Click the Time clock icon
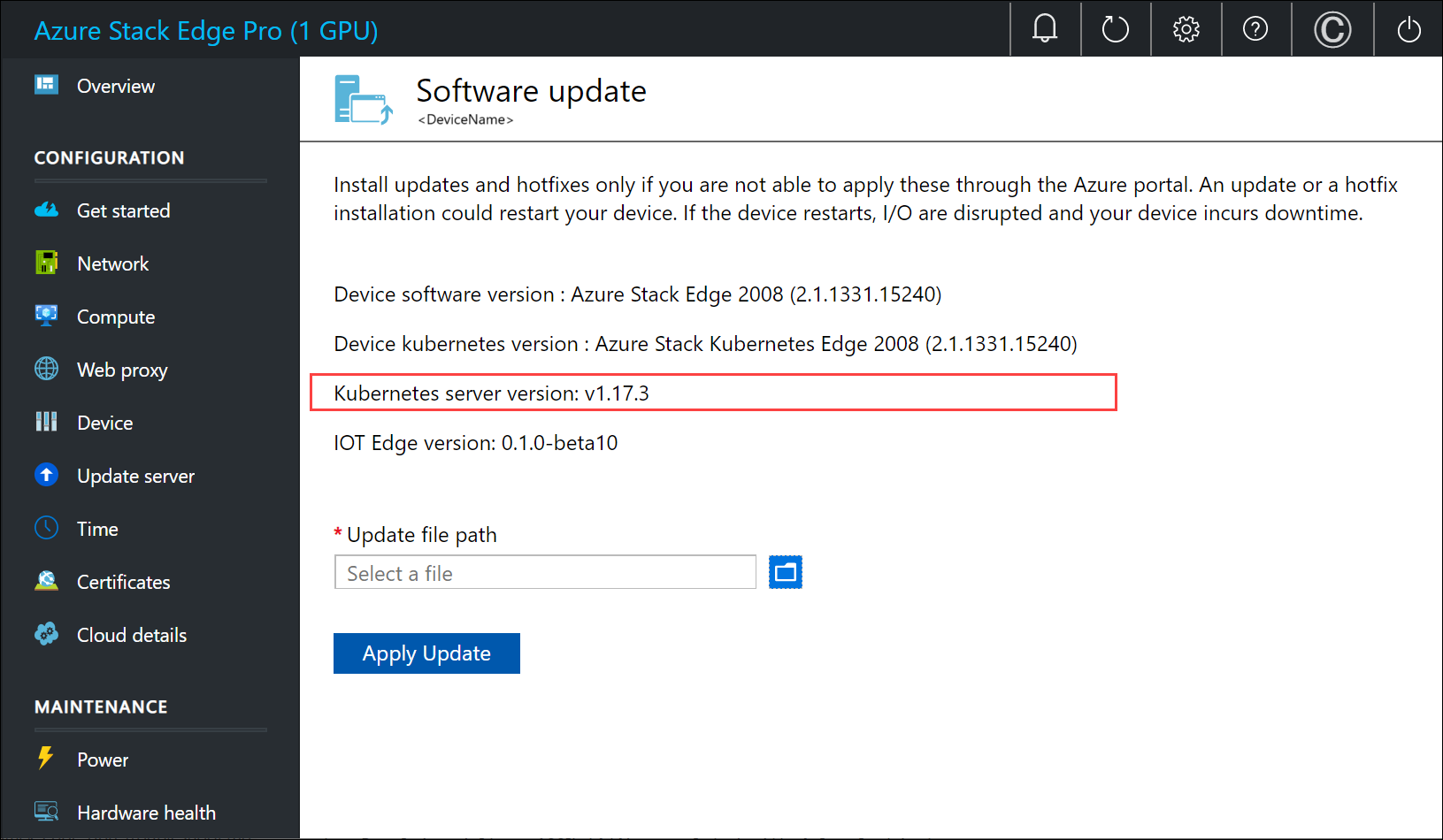 46,528
